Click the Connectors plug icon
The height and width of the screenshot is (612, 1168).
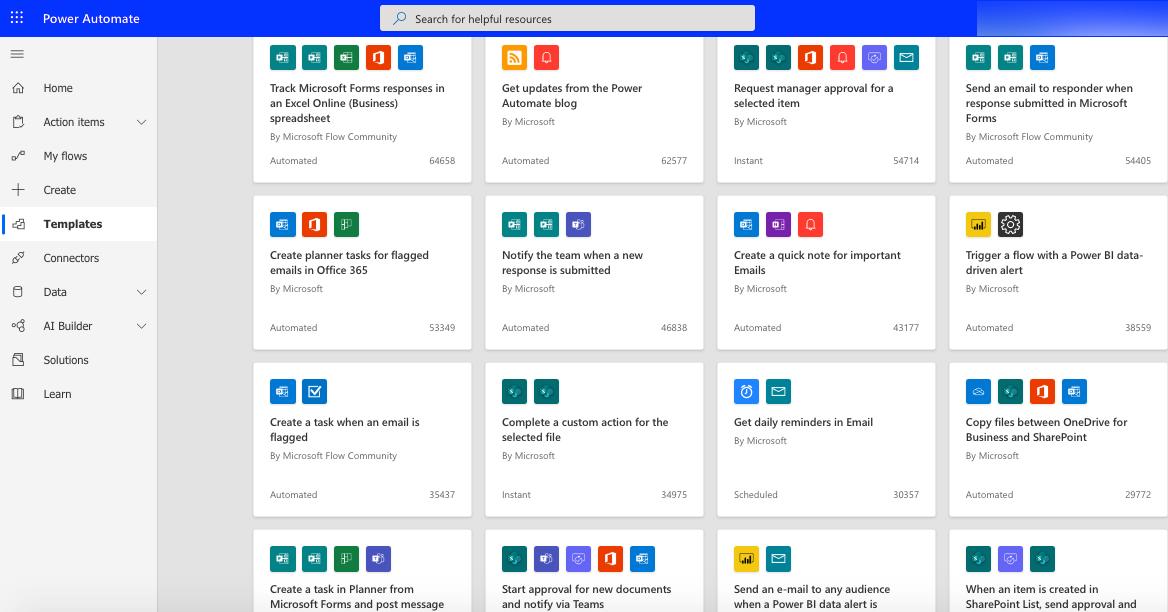(19, 258)
